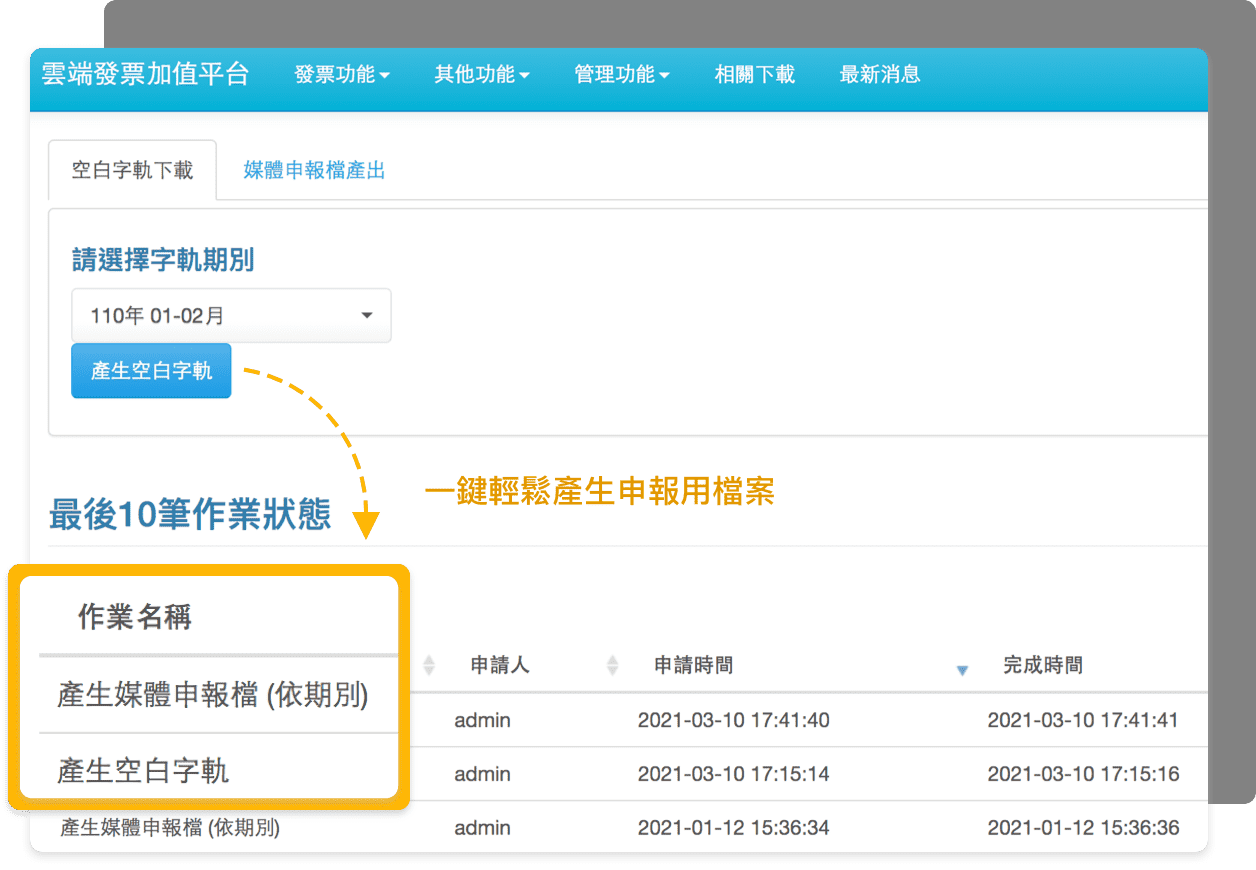Open 最新消息 in navbar
Image resolution: width=1256 pixels, height=870 pixels.
pyautogui.click(x=880, y=74)
